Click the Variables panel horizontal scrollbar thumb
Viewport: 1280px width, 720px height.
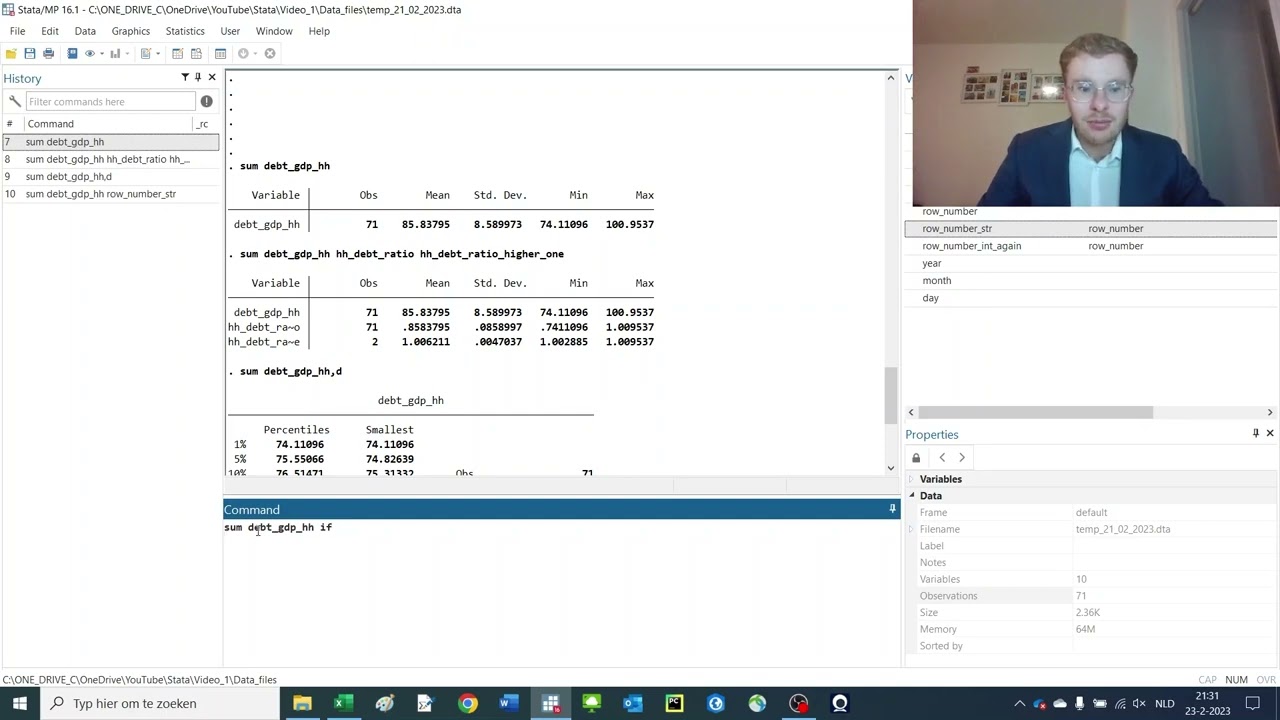tap(1035, 412)
